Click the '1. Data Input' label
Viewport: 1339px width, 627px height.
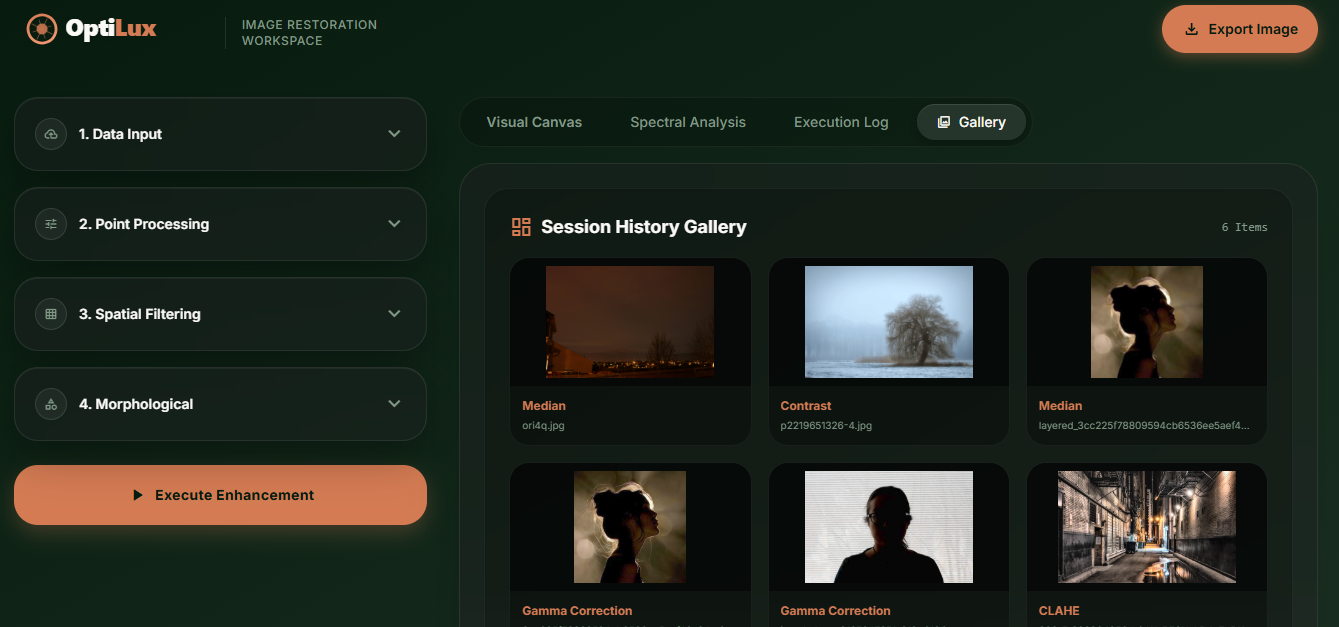[120, 134]
